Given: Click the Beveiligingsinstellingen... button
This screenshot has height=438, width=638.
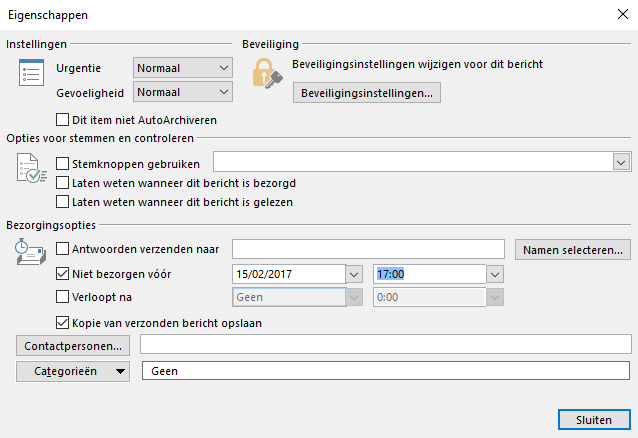Looking at the screenshot, I should [x=367, y=93].
